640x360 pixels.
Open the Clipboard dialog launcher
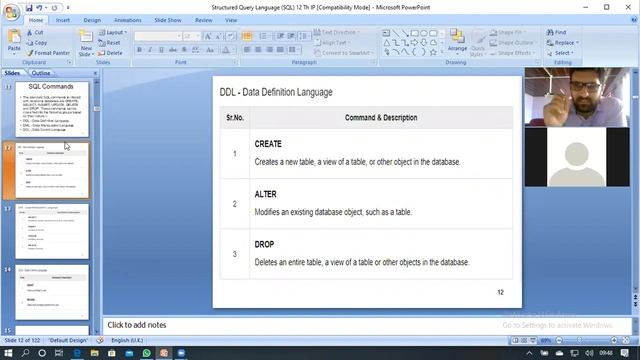pyautogui.click(x=70, y=62)
